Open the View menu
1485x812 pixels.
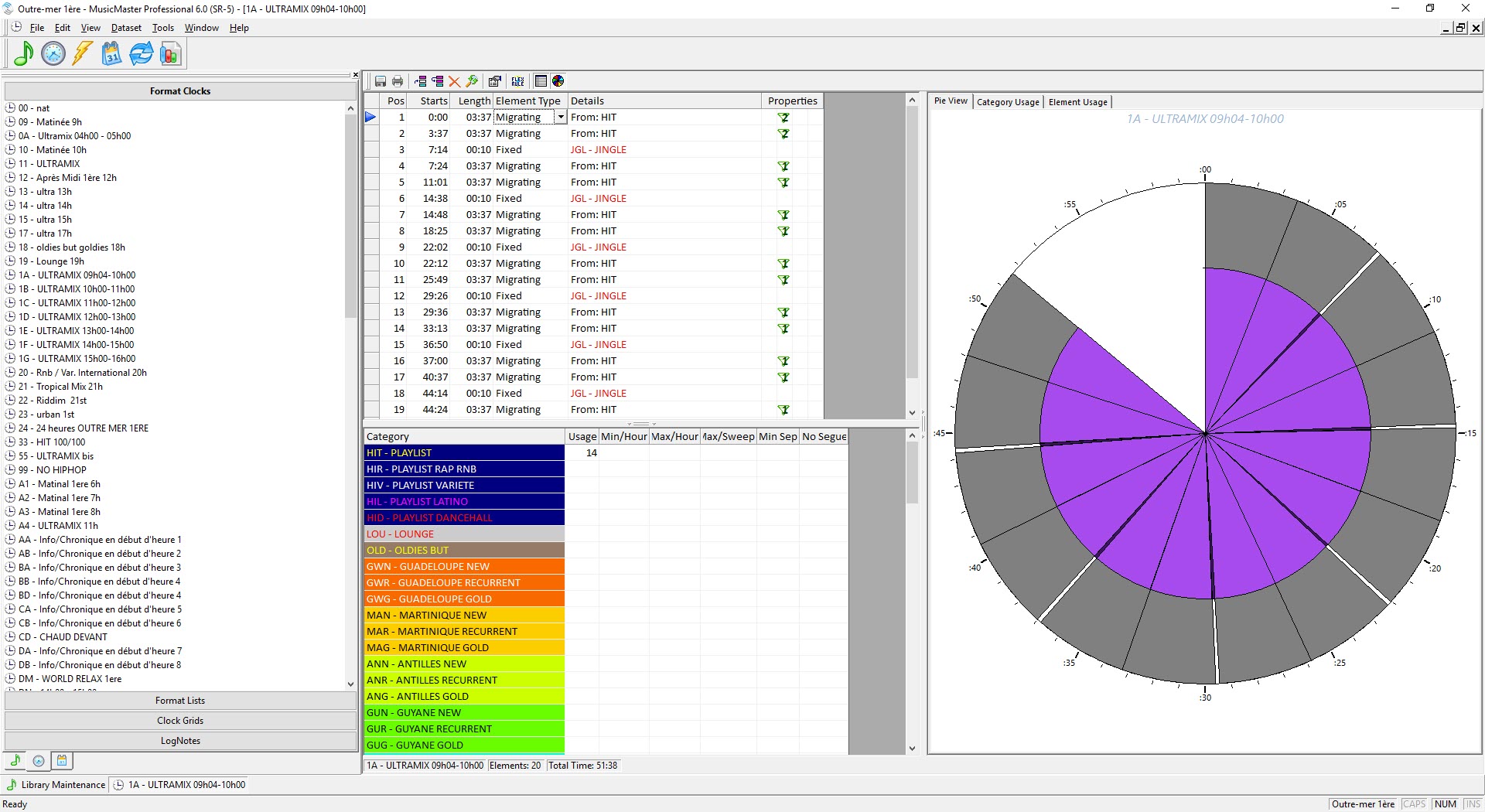90,28
